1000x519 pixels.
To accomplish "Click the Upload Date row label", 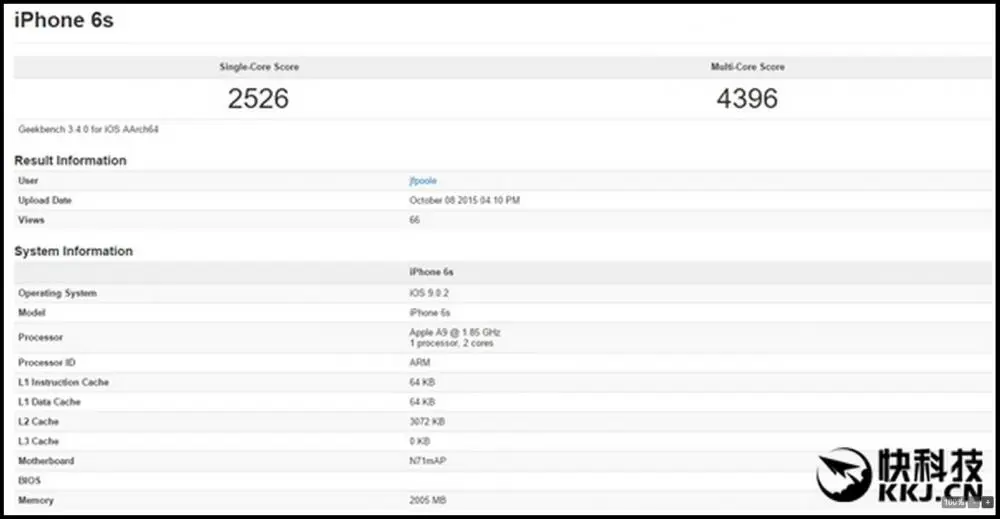I will pyautogui.click(x=45, y=200).
